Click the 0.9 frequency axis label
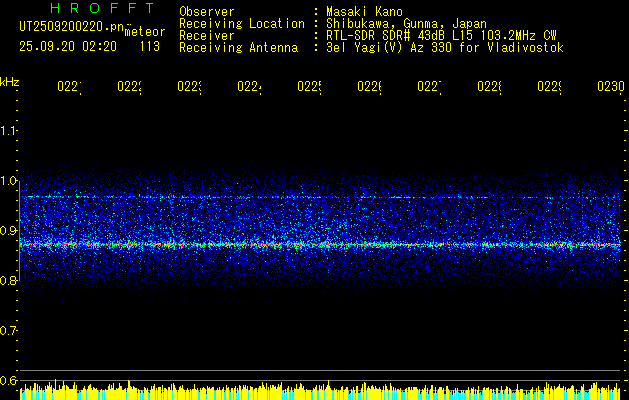The width and height of the screenshot is (629, 400). click(8, 231)
